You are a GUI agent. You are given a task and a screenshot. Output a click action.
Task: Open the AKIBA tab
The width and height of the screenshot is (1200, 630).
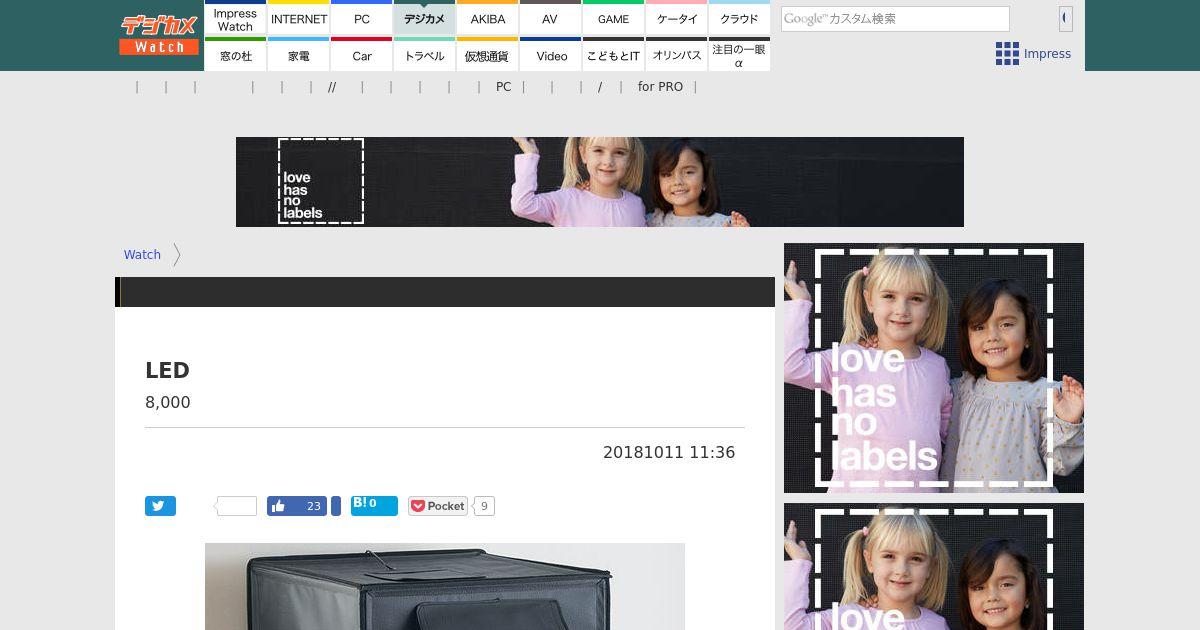pyautogui.click(x=488, y=19)
